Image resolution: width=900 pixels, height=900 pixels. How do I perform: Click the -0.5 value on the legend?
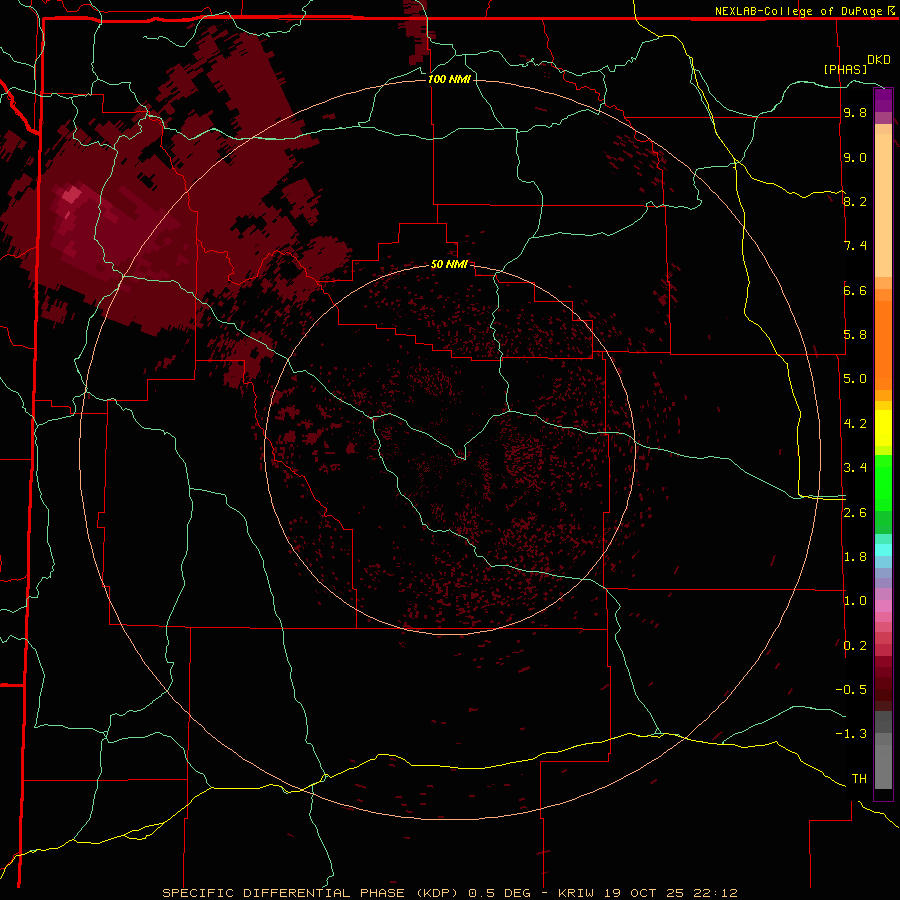(851, 690)
